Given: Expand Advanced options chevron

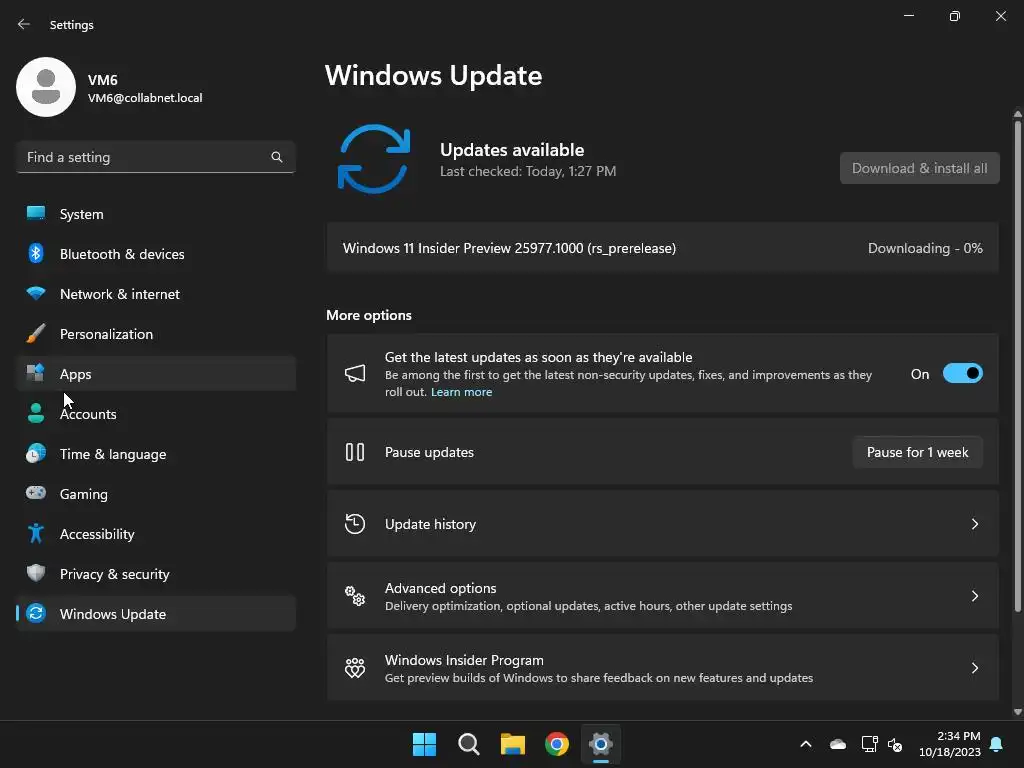Looking at the screenshot, I should [x=974, y=596].
